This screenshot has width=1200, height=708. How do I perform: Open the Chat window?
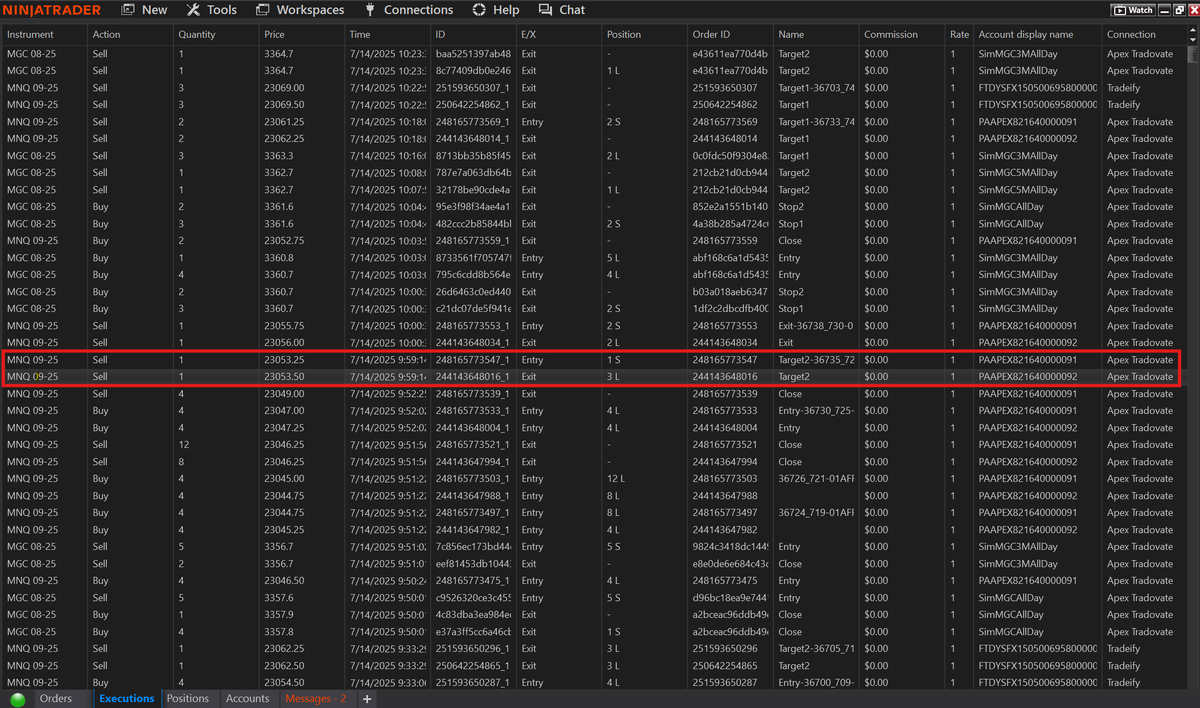[562, 10]
